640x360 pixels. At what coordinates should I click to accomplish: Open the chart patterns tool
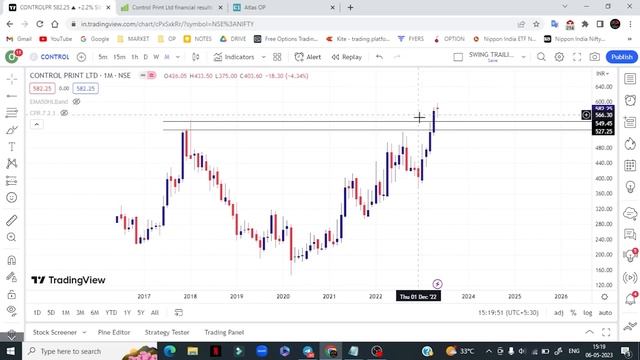point(11,164)
